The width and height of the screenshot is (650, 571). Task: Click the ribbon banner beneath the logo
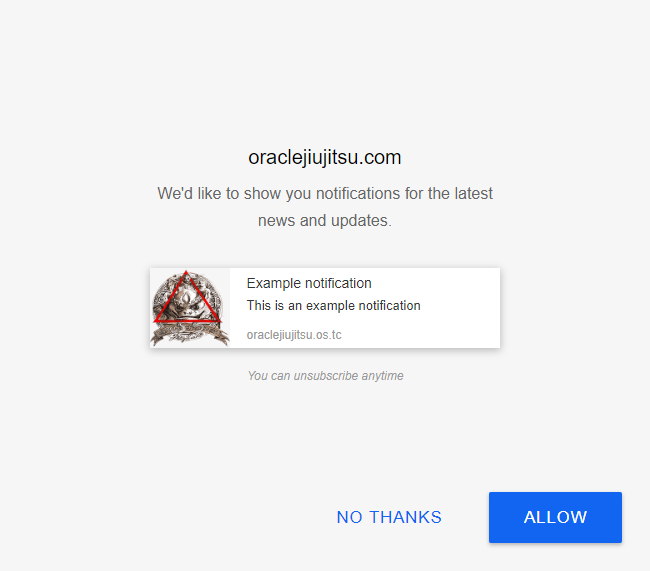tap(189, 333)
